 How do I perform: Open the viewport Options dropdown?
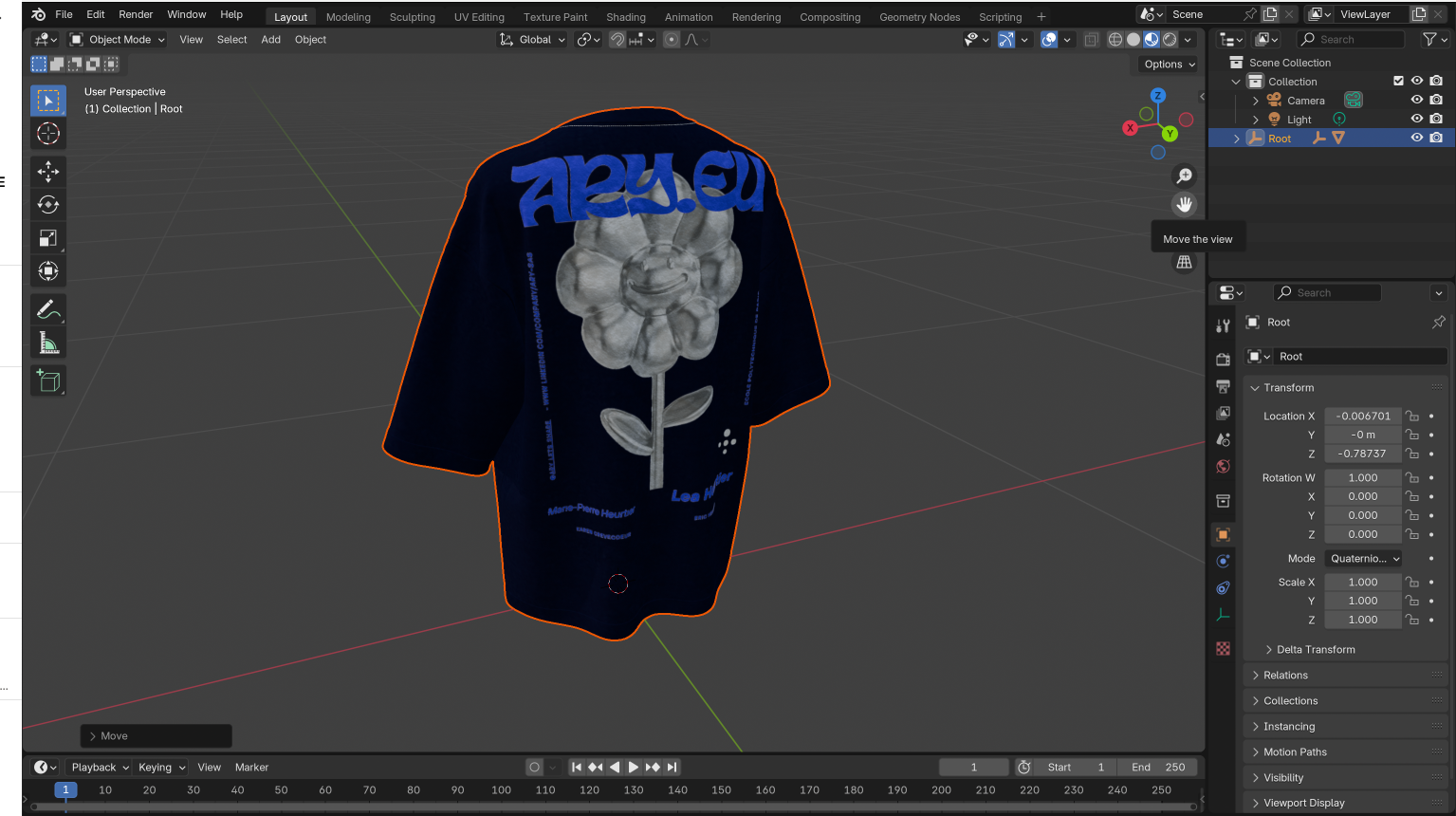pos(1170,64)
